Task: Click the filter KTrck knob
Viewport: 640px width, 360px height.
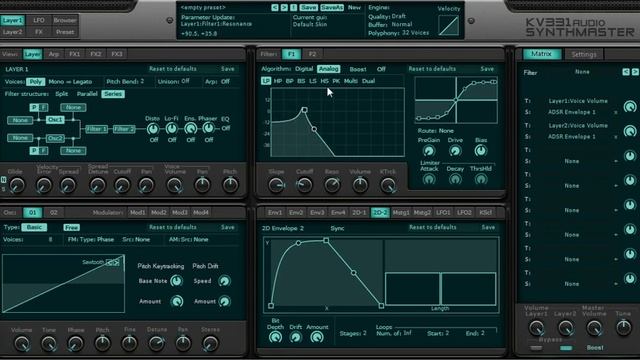Action: click(388, 185)
